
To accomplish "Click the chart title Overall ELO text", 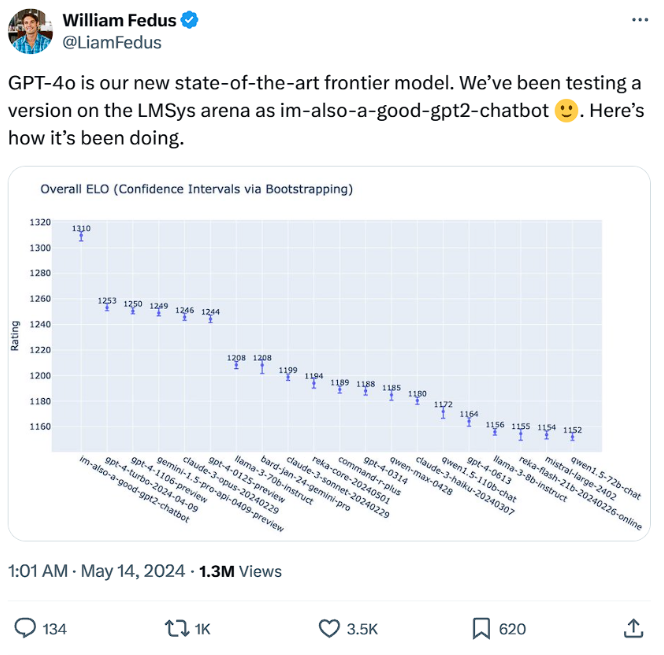I will [x=196, y=188].
